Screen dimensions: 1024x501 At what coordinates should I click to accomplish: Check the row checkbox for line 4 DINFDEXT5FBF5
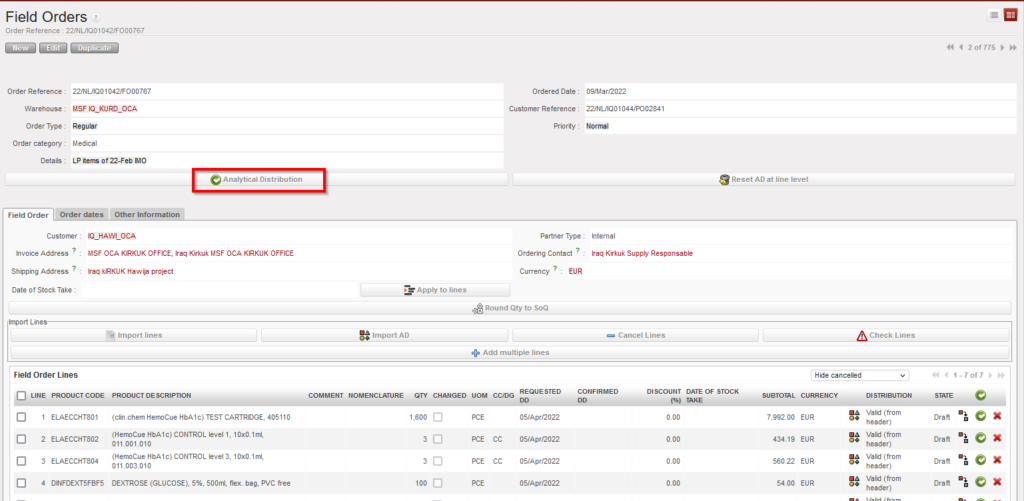[x=21, y=483]
